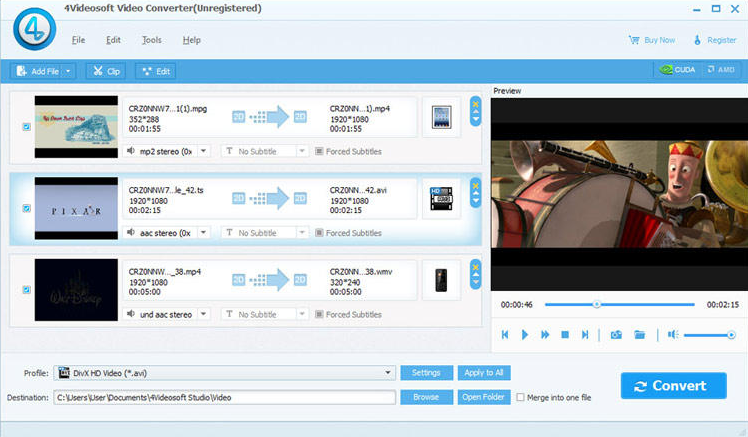The image size is (748, 437).
Task: Expand the Profile dropdown DivX HD Video
Action: pos(389,373)
